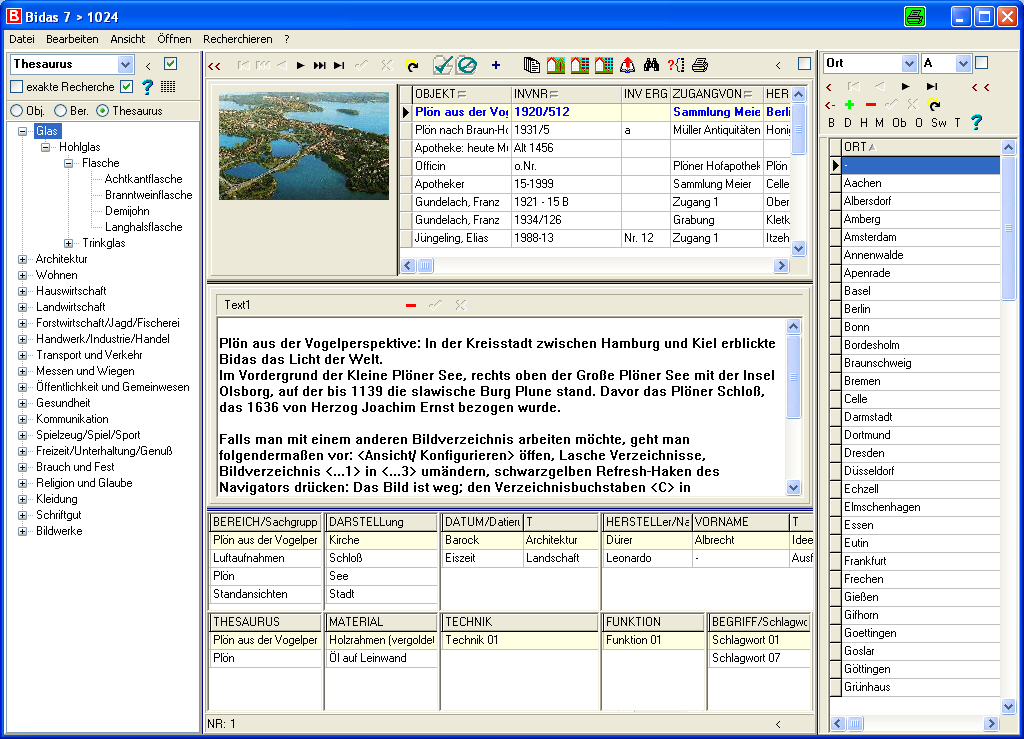Collapse the Glas tree node
This screenshot has height=739, width=1024.
point(22,131)
